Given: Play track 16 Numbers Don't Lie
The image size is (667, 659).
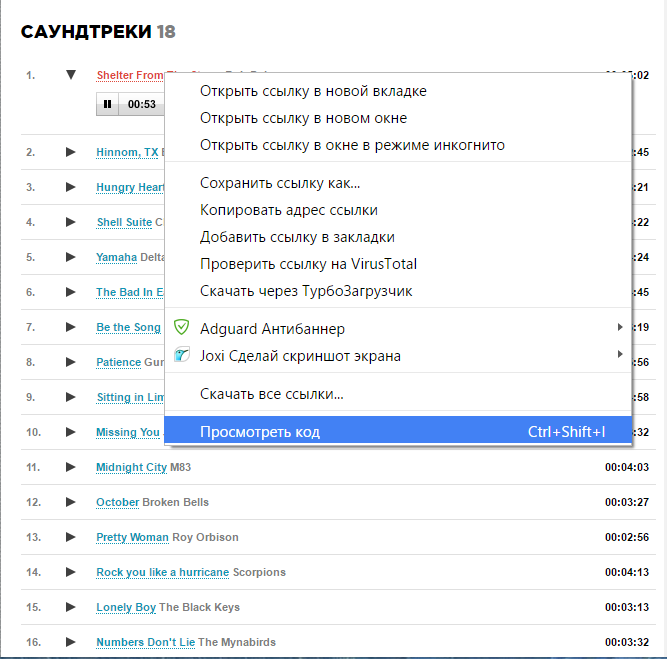Looking at the screenshot, I should pos(71,642).
